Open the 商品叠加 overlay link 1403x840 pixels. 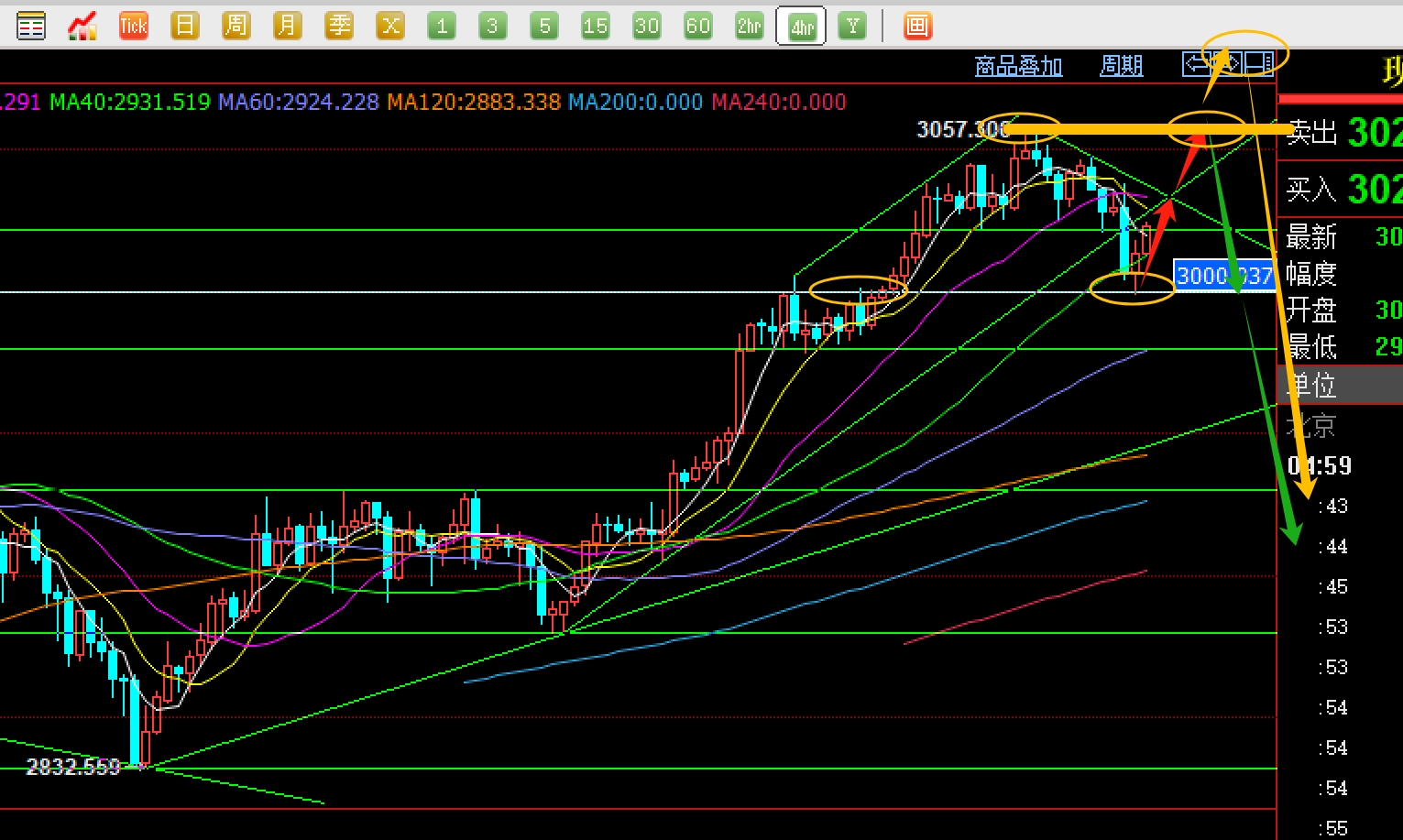pyautogui.click(x=1018, y=66)
